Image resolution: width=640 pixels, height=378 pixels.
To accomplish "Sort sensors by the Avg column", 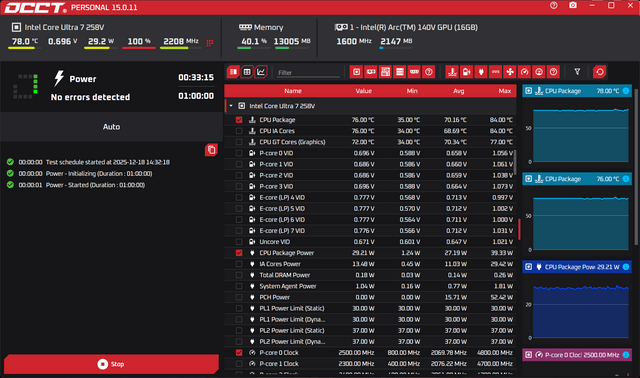I will (458, 91).
